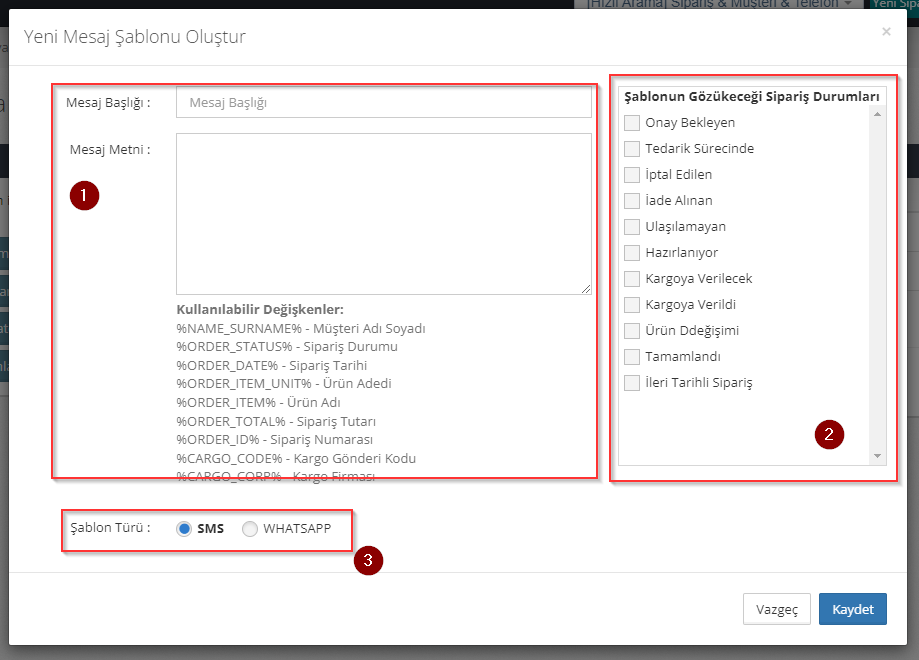Enable the Kargoya Verildi checkbox
Image resolution: width=919 pixels, height=660 pixels.
(x=632, y=305)
